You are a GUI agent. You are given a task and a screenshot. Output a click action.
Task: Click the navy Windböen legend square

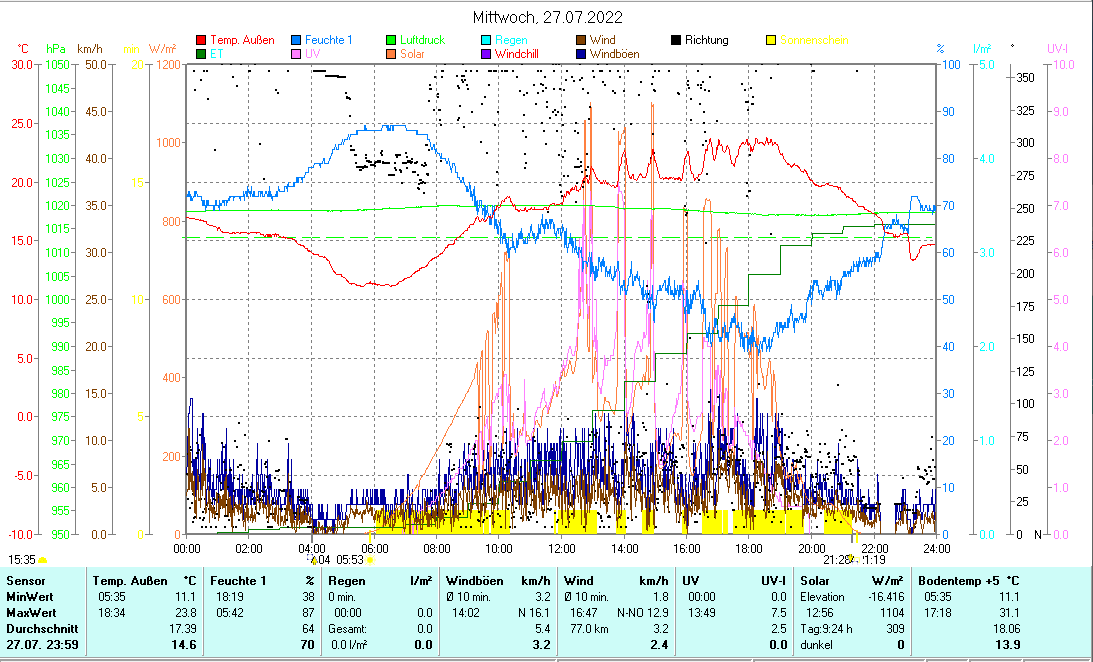[x=581, y=54]
